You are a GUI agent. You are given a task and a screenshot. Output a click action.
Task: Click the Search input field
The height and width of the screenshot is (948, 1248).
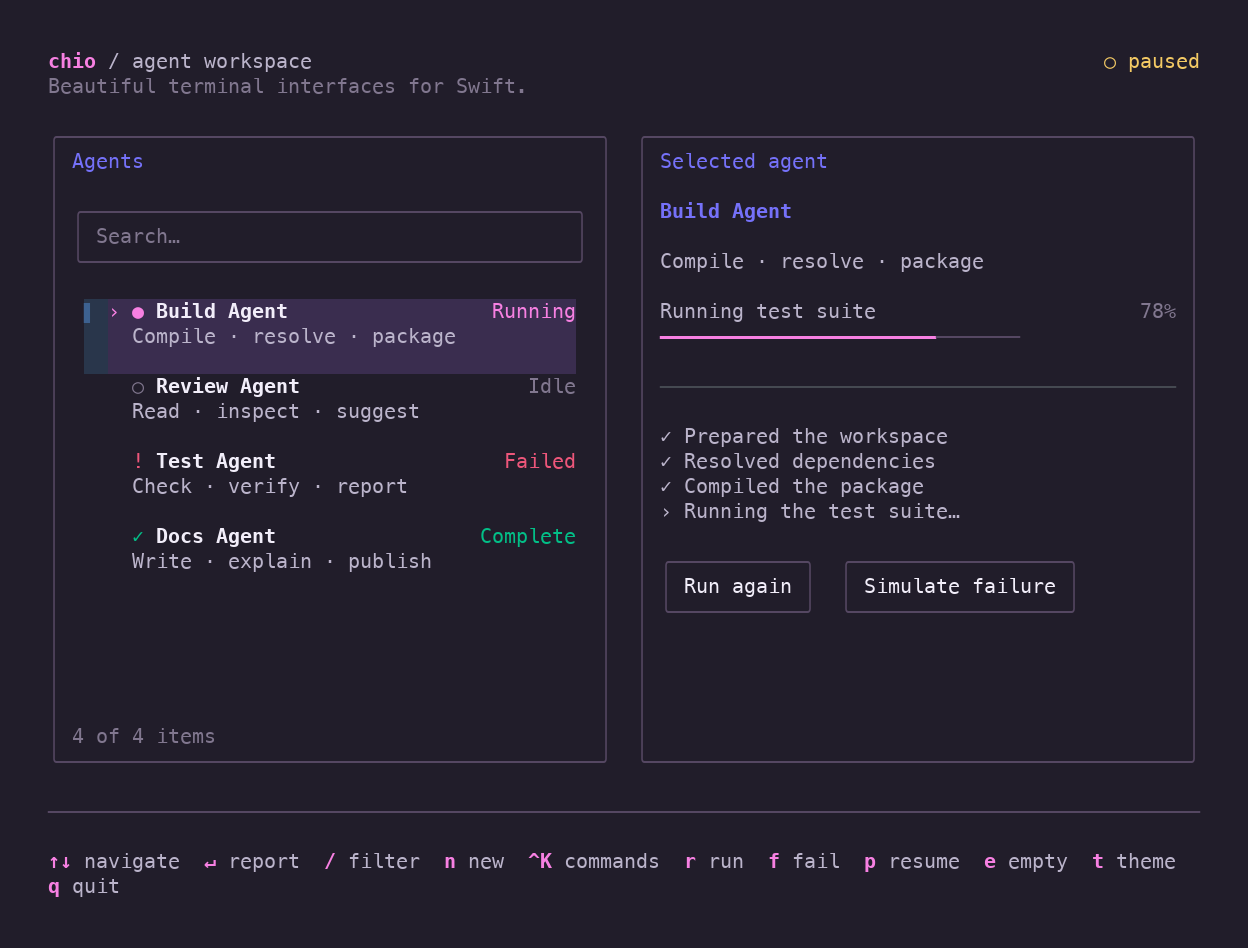(330, 237)
